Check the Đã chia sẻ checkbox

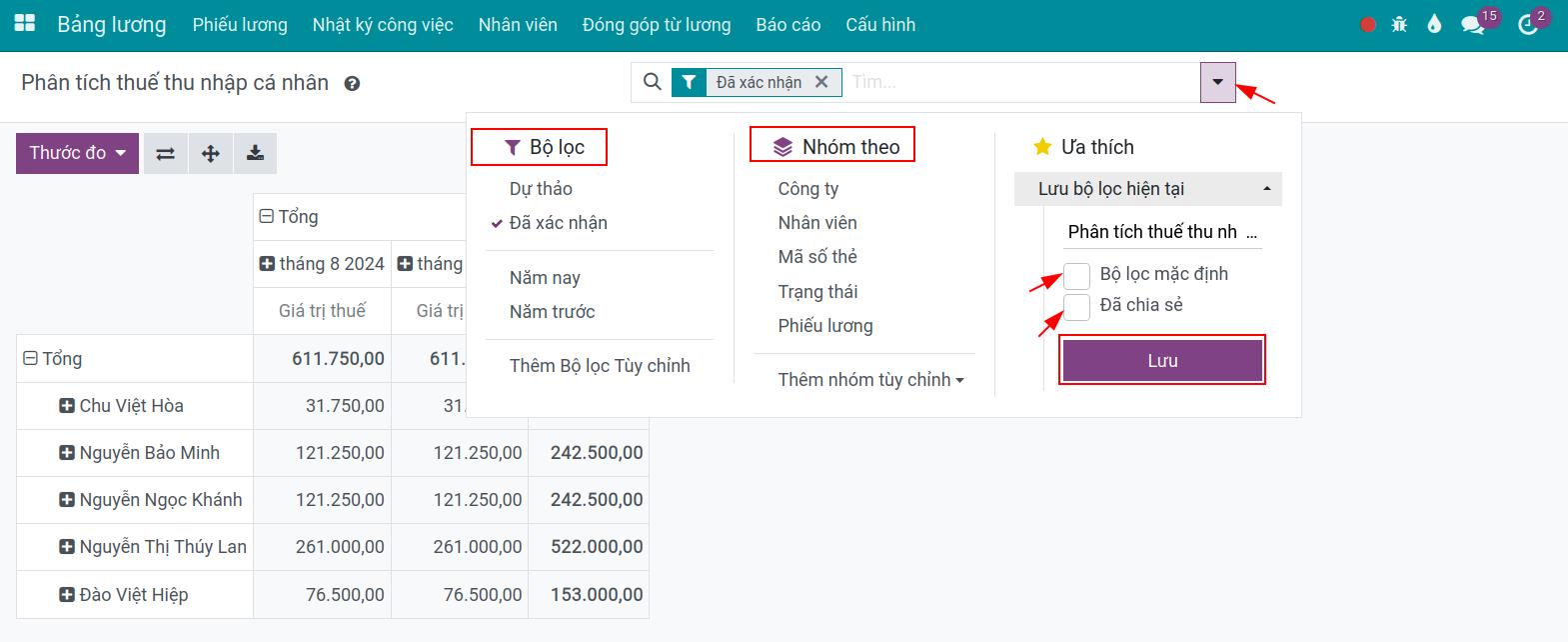coord(1076,307)
